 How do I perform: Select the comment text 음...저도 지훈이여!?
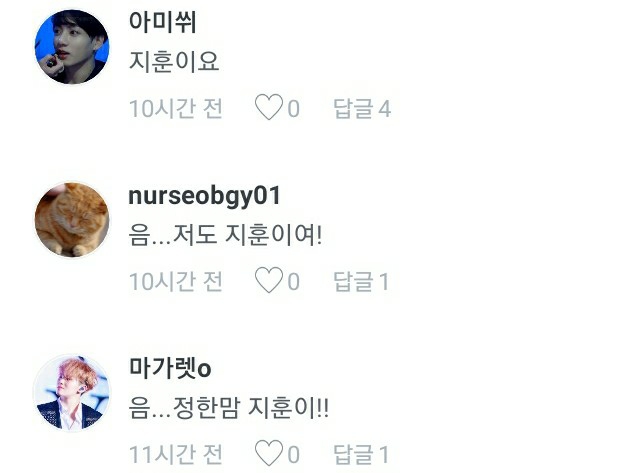225,235
